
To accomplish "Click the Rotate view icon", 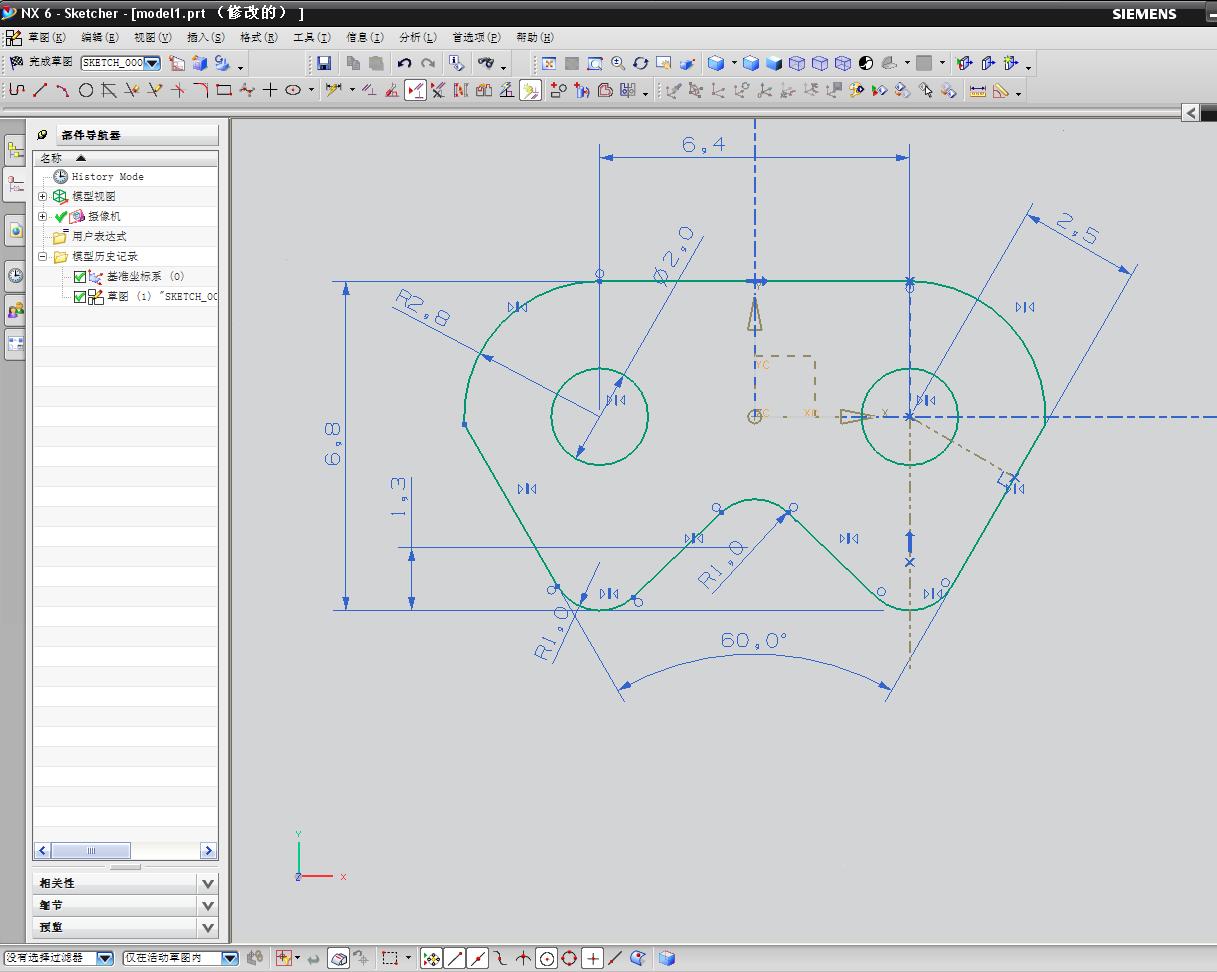I will tap(640, 63).
